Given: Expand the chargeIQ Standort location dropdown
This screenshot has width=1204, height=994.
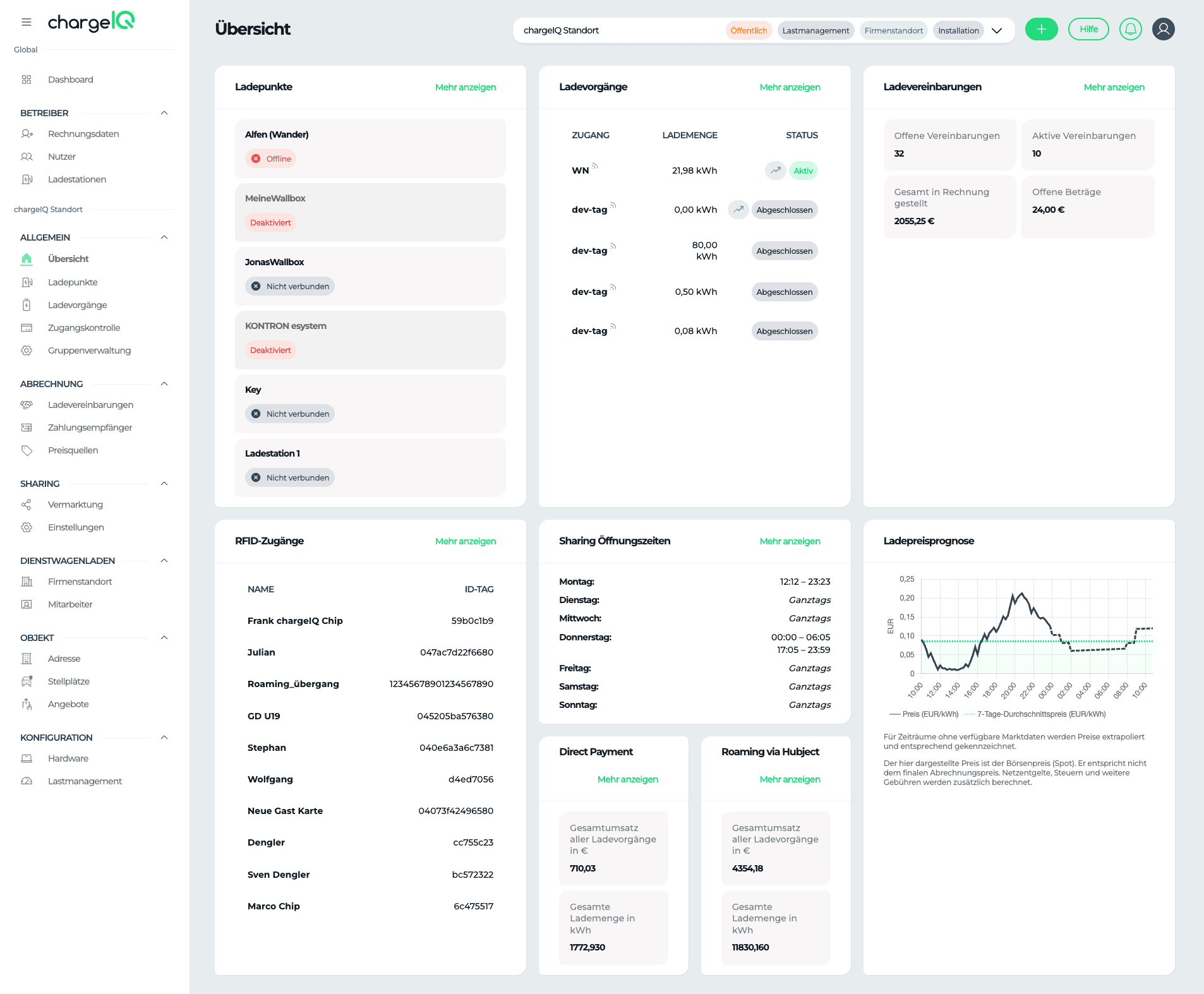Looking at the screenshot, I should [997, 30].
